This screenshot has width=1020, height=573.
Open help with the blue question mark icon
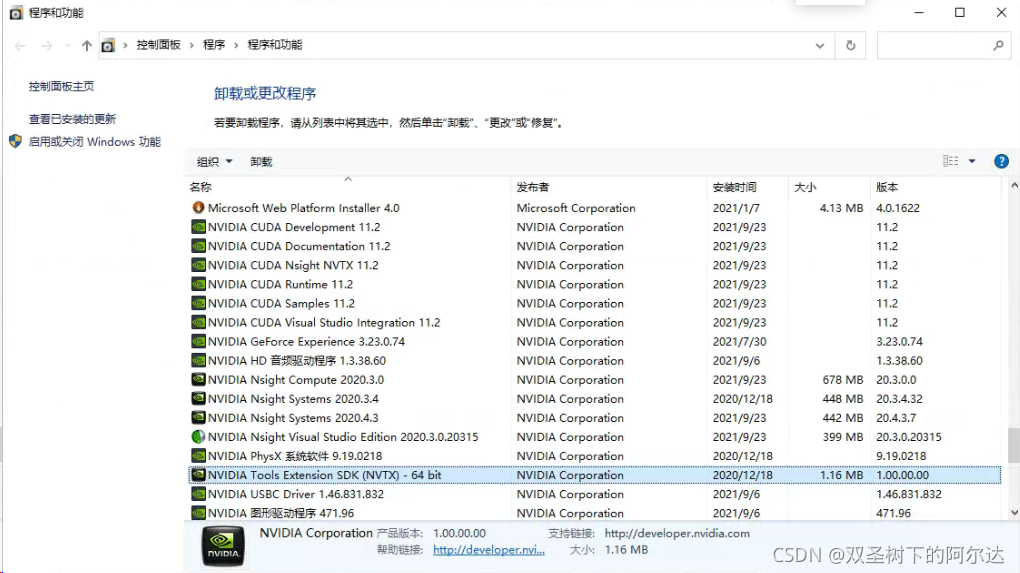pos(1001,161)
